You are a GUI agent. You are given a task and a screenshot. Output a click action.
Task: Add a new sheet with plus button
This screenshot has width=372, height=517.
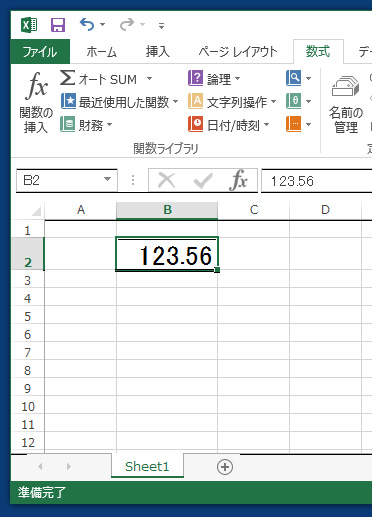coord(225,467)
